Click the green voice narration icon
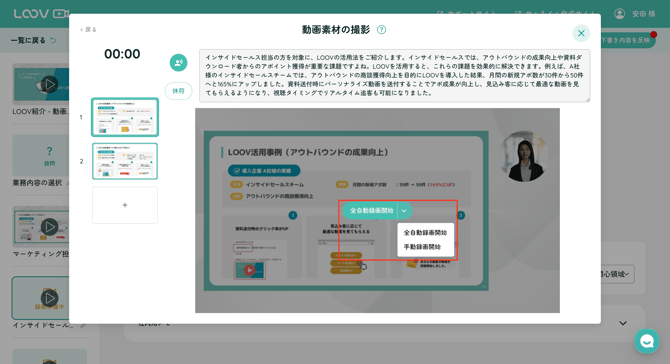The image size is (670, 364). click(x=178, y=62)
